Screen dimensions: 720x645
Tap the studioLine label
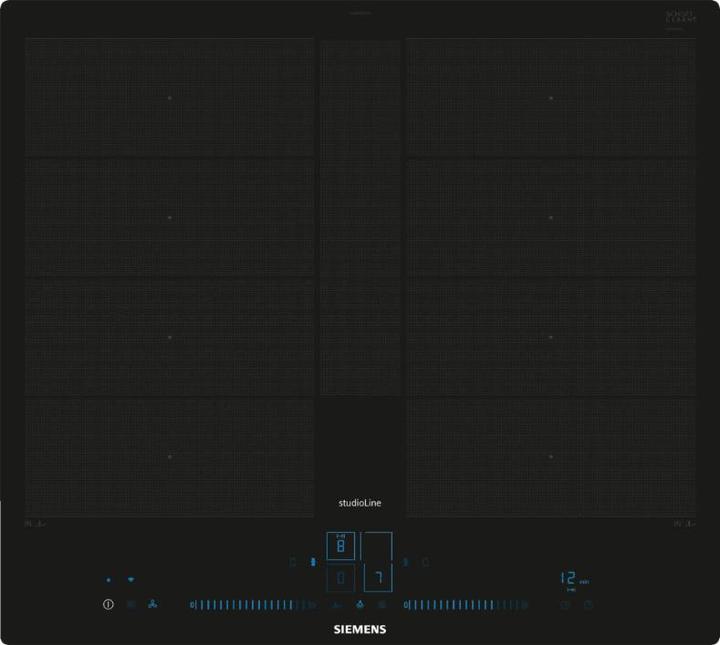point(359,503)
